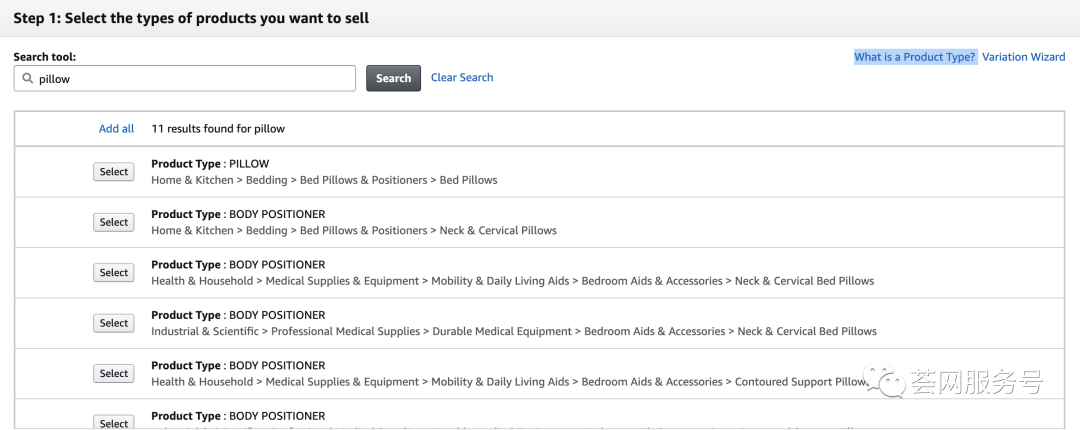Select Industrial & Scientific Neck & Cervical Bed Pillows

pyautogui.click(x=114, y=323)
